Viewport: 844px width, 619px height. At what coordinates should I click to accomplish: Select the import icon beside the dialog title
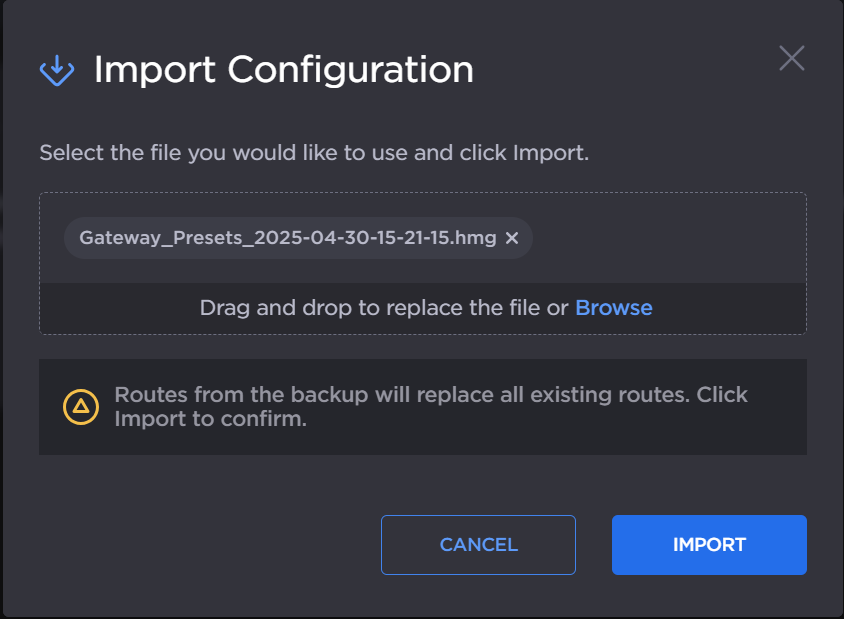click(x=57, y=70)
